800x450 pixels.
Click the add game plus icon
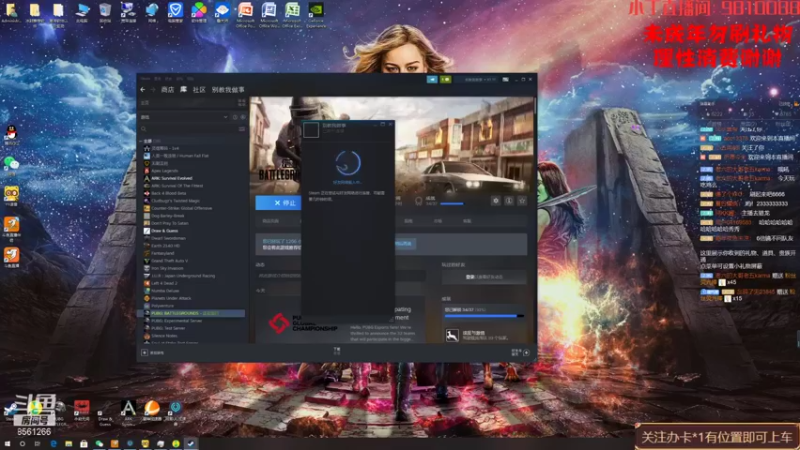[x=144, y=353]
